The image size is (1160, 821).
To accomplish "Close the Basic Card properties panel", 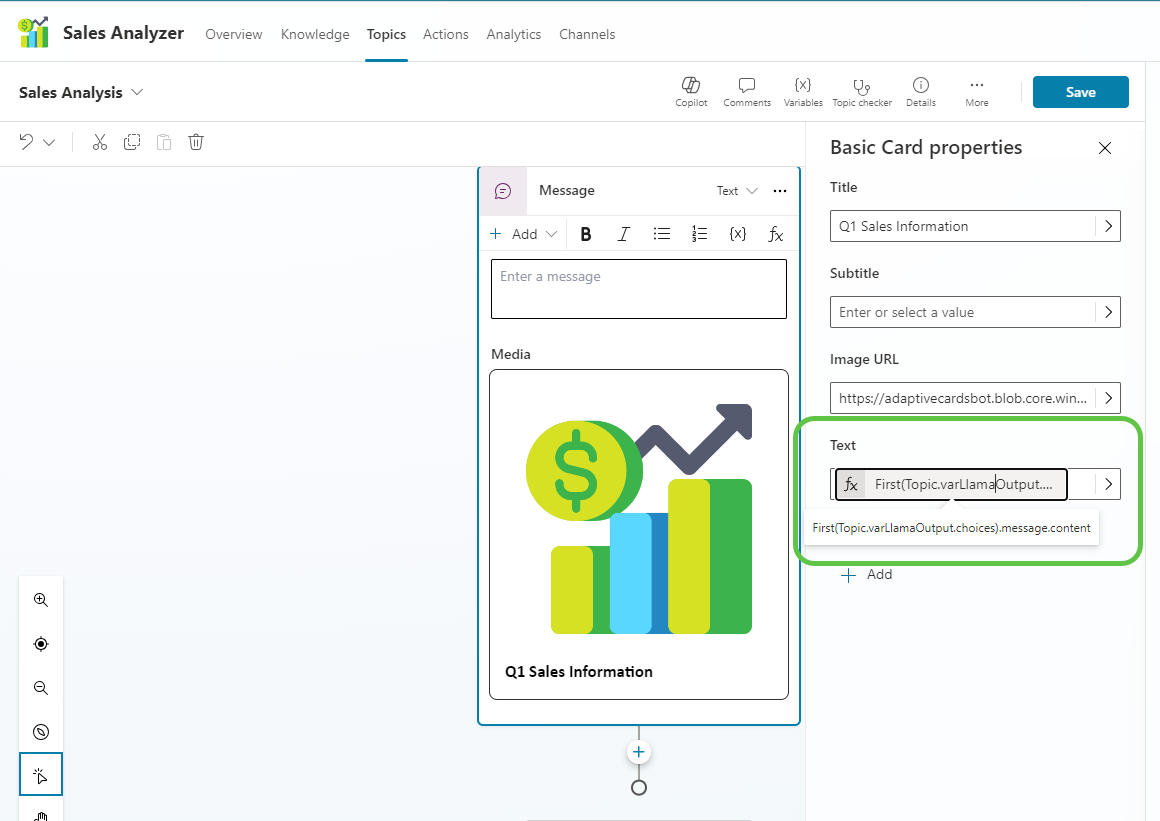I will pos(1105,148).
